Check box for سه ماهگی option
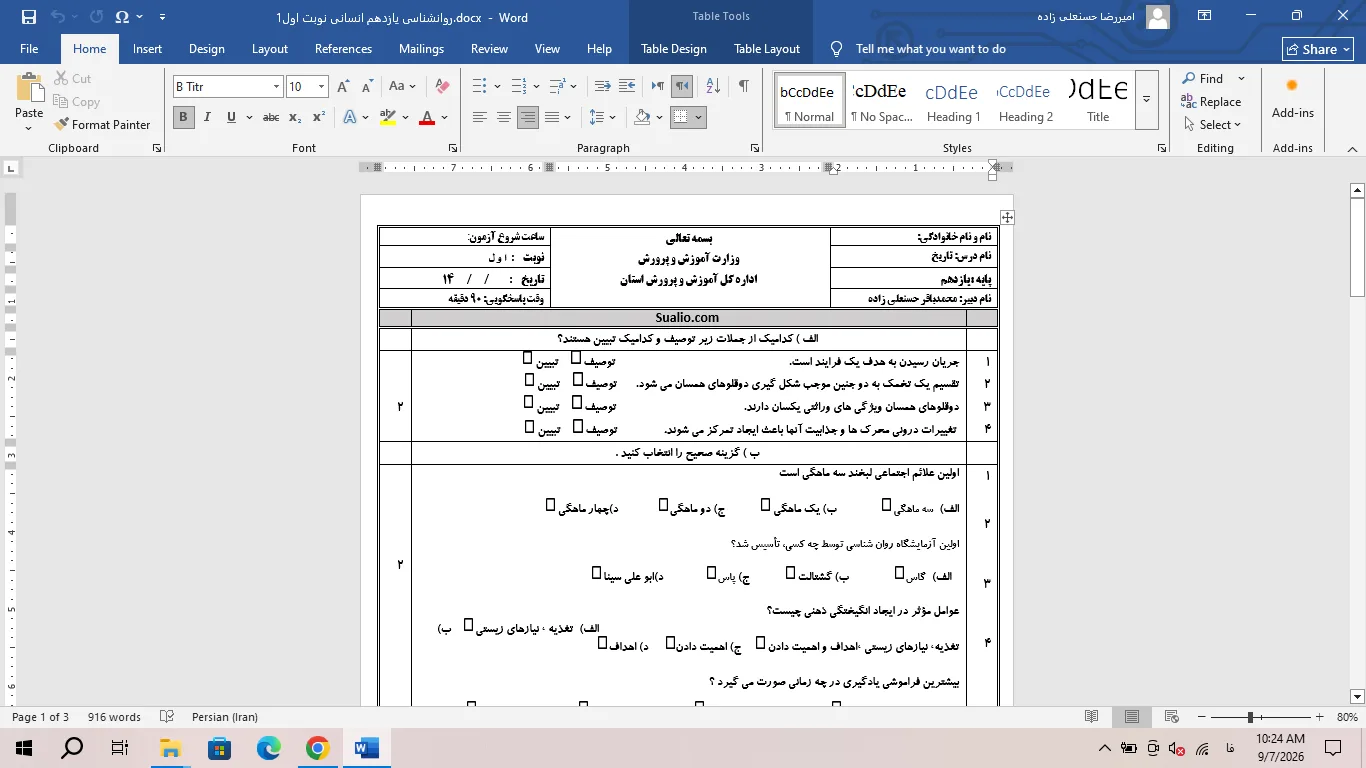Screen dimensions: 1366x768 886,505
